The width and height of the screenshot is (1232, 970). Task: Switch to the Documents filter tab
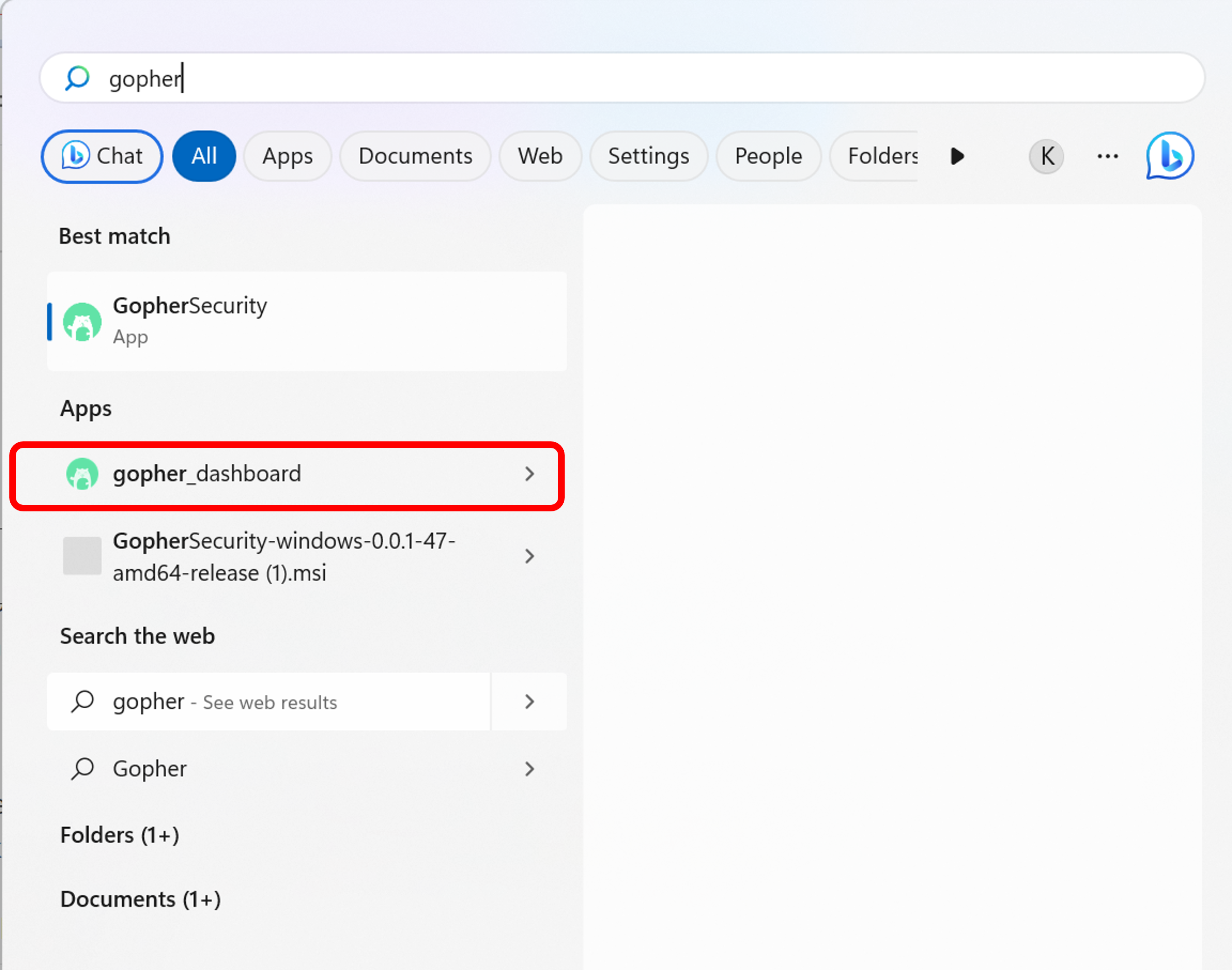click(415, 156)
